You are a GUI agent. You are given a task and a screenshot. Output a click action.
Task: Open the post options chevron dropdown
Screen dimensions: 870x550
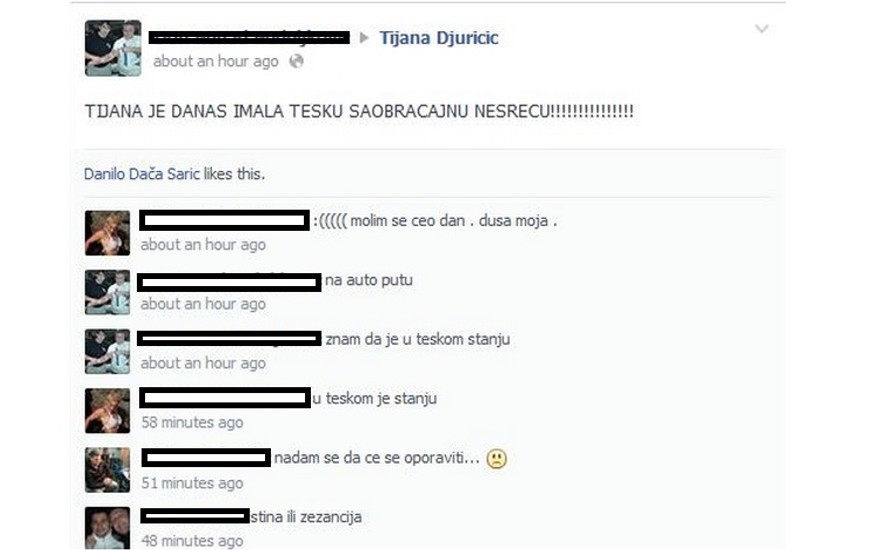click(761, 29)
